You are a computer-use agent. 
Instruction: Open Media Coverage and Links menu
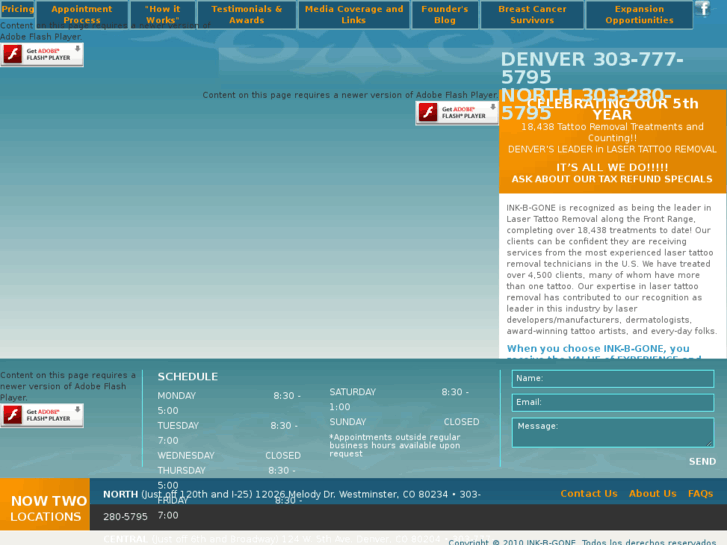point(354,14)
